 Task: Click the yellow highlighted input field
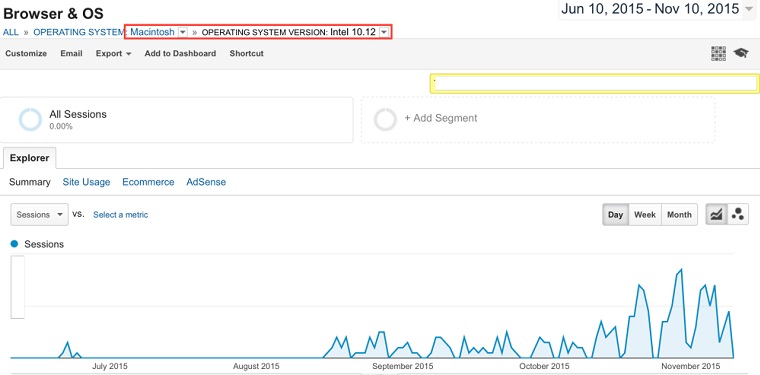[595, 83]
